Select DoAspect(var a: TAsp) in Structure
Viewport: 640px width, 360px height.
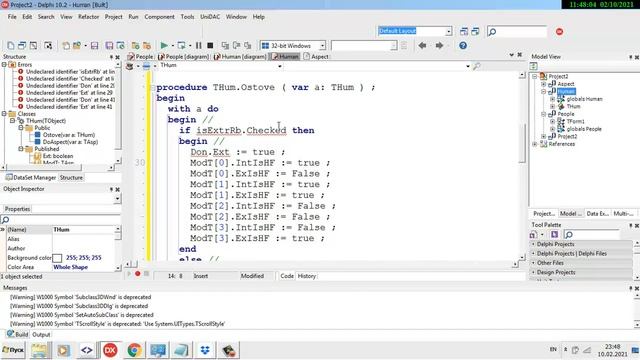[70, 142]
